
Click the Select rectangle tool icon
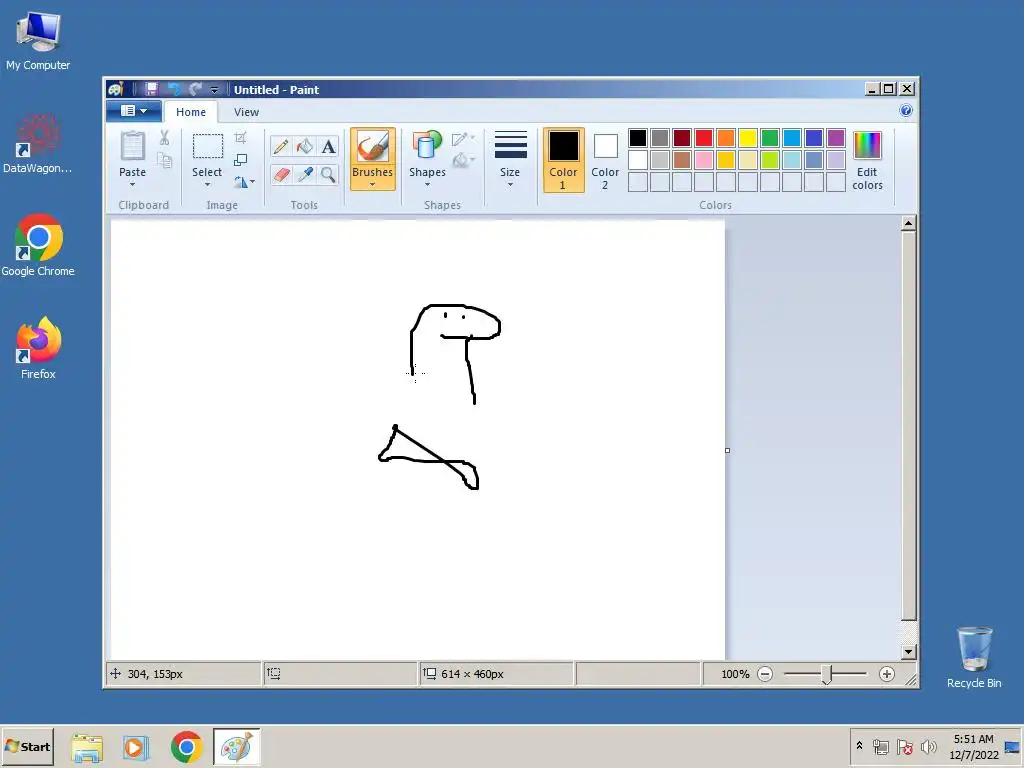[x=208, y=146]
